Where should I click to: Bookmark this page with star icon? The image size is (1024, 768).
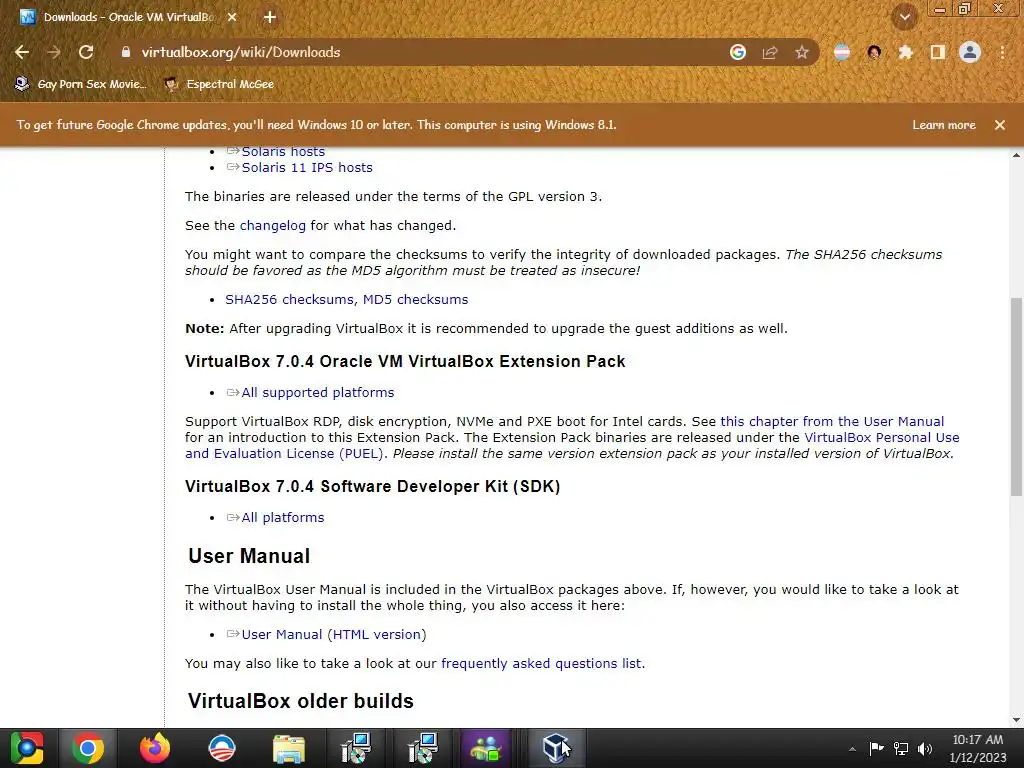(x=802, y=52)
